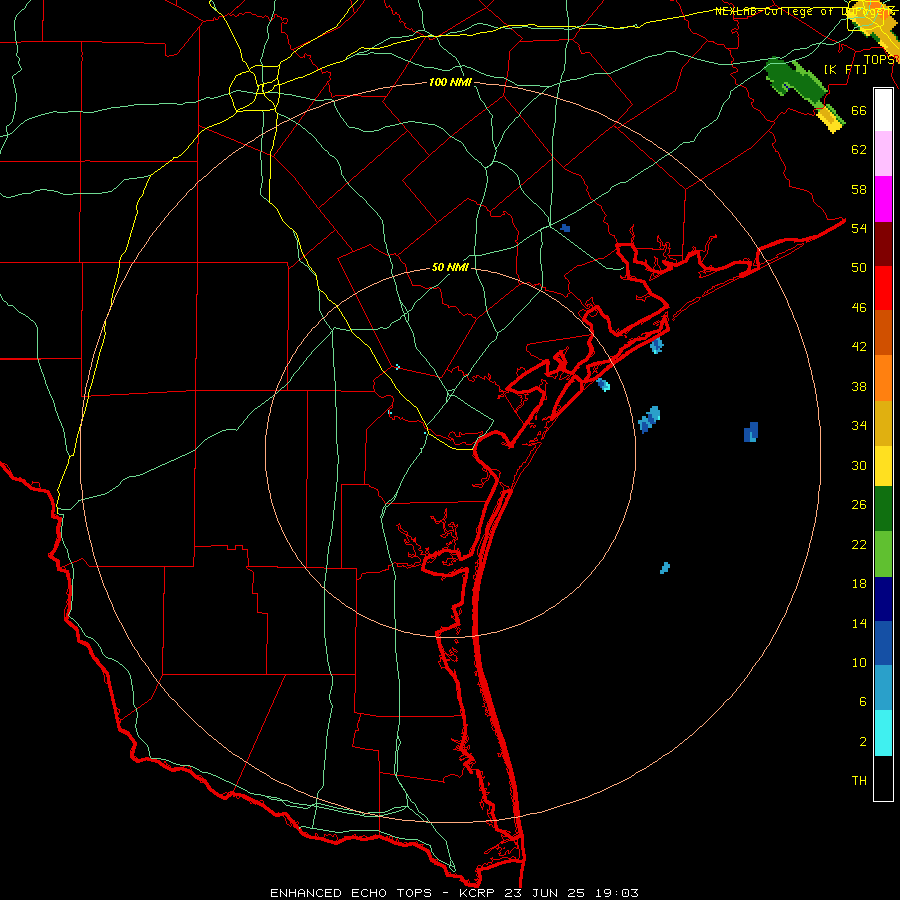Click the "TOPS" legend heading

[880, 59]
